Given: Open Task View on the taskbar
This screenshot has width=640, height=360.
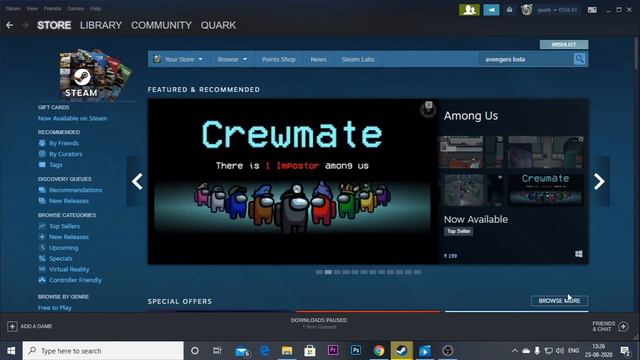Looking at the screenshot, I should tap(217, 350).
